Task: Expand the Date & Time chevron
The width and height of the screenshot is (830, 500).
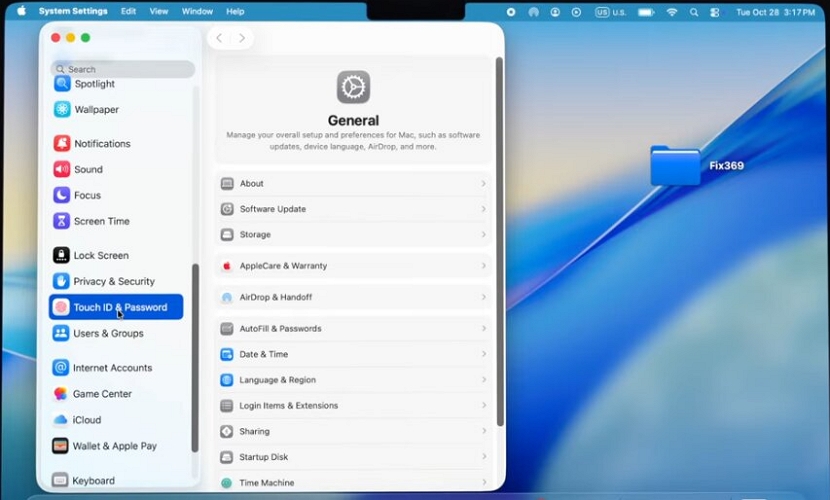Action: (x=483, y=354)
